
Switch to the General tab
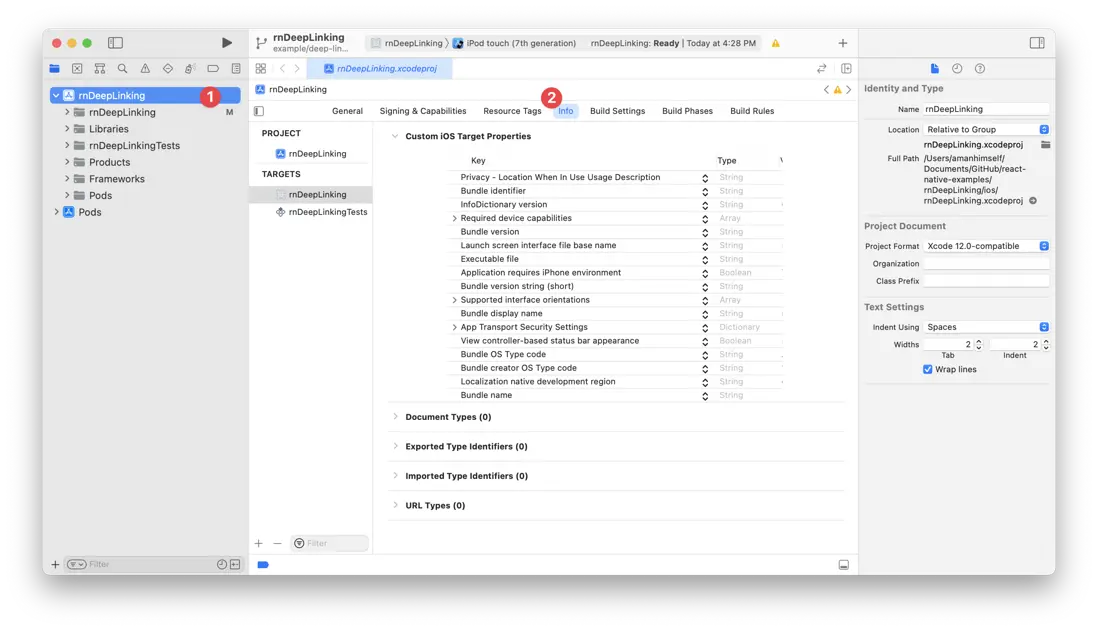(x=347, y=111)
